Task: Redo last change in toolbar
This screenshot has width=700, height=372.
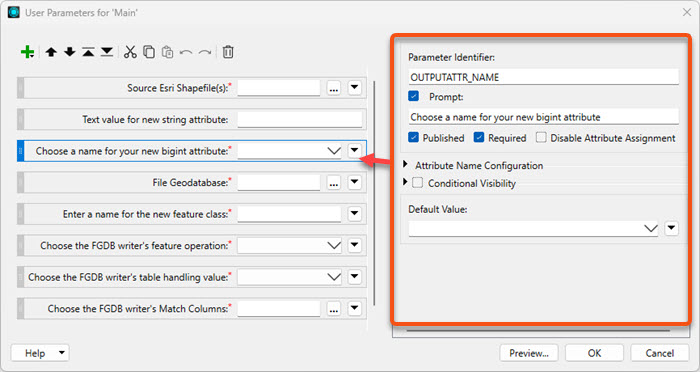Action: [x=205, y=53]
